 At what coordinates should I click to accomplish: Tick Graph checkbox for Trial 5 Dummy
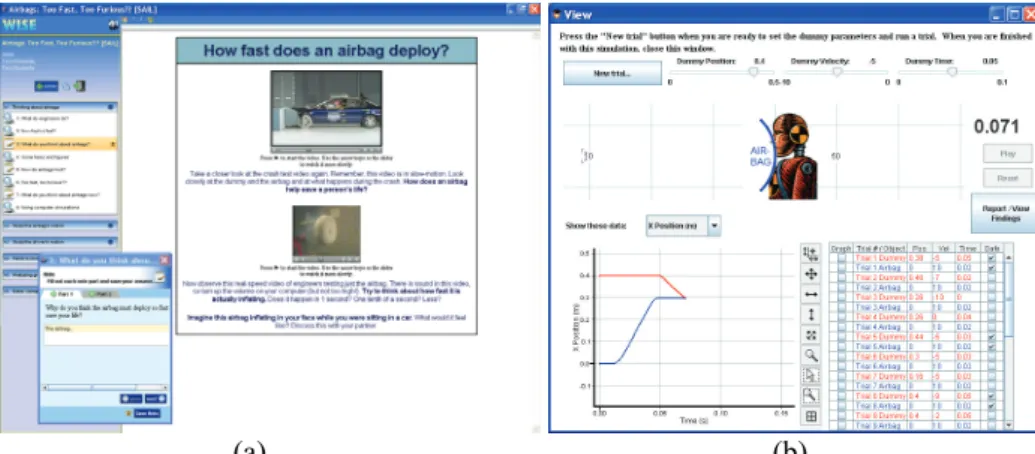841,337
